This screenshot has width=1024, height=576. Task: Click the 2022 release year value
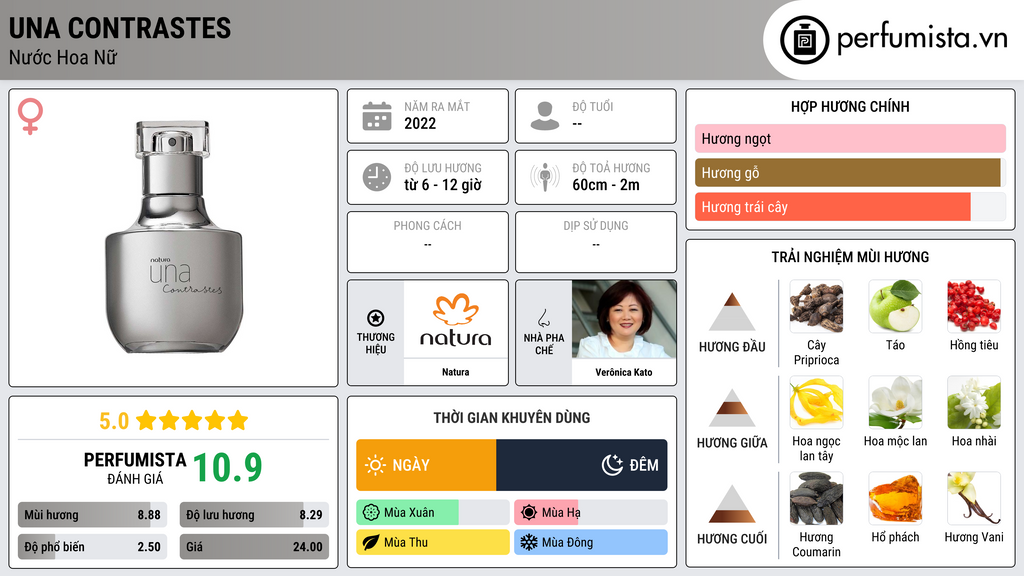[x=420, y=123]
